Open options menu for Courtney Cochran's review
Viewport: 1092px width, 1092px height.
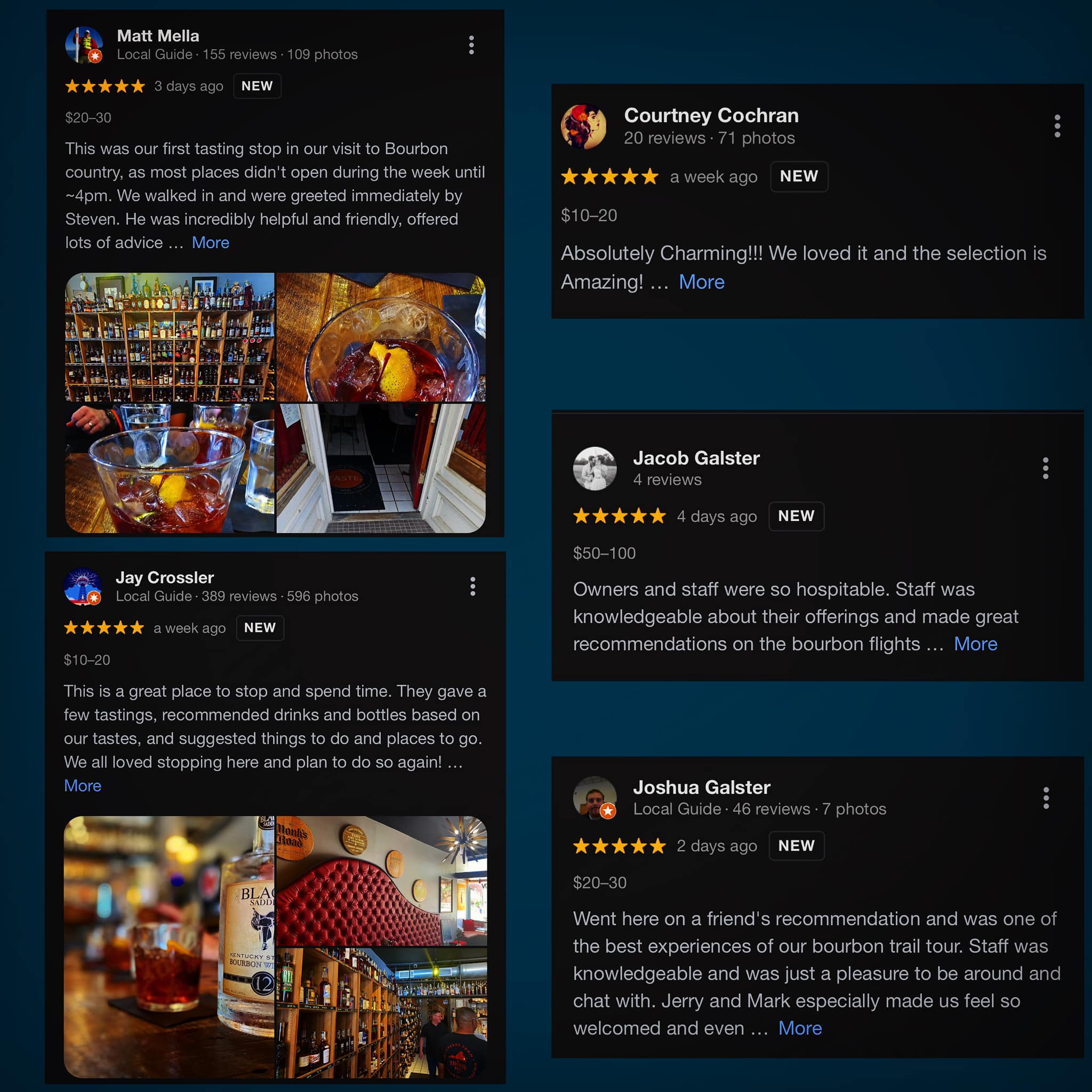tap(1057, 126)
